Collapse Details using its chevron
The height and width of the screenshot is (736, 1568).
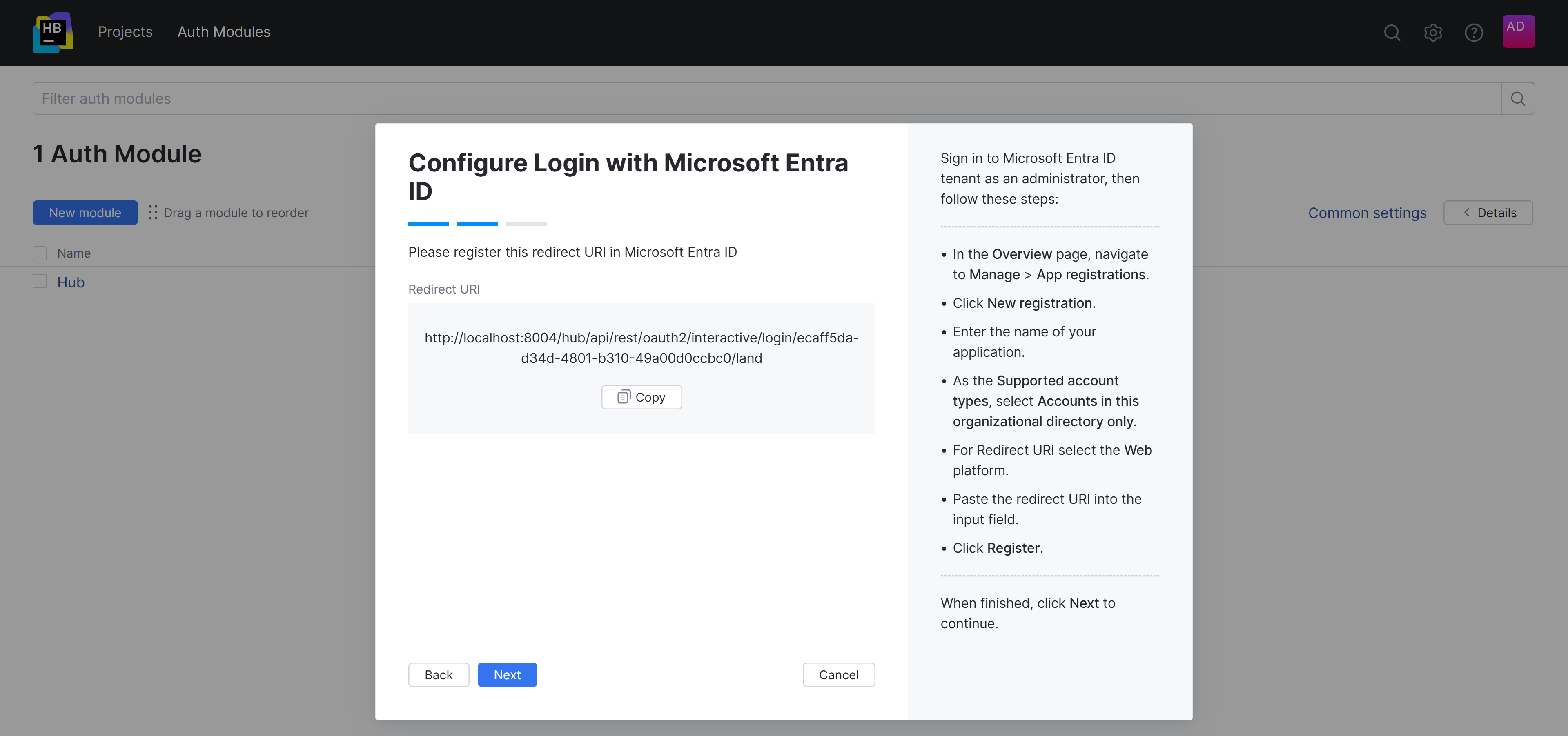point(1467,212)
